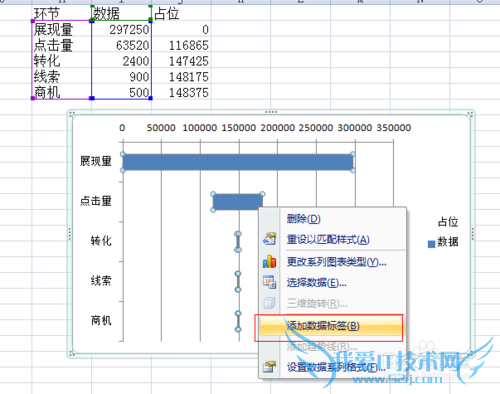Select the 线索 cell in the table
Image resolution: width=500 pixels, height=394 pixels.
pyautogui.click(x=62, y=77)
